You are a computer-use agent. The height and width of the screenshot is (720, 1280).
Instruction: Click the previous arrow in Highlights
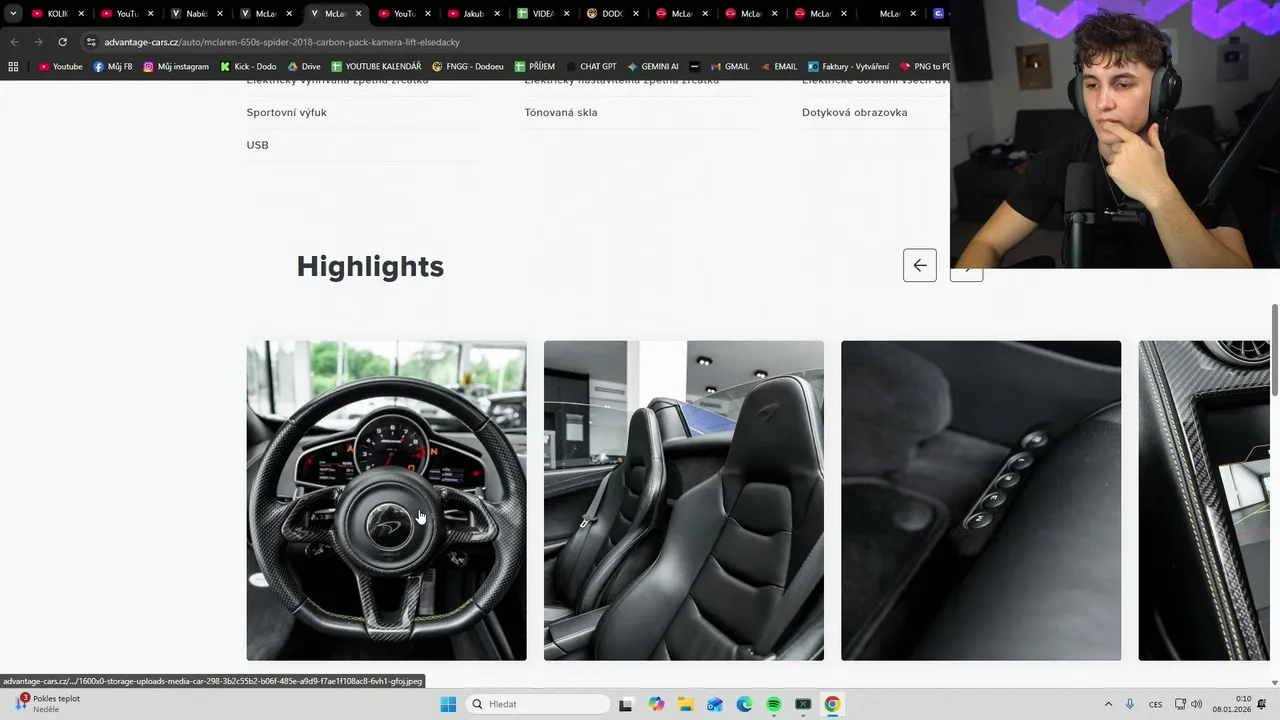(920, 265)
